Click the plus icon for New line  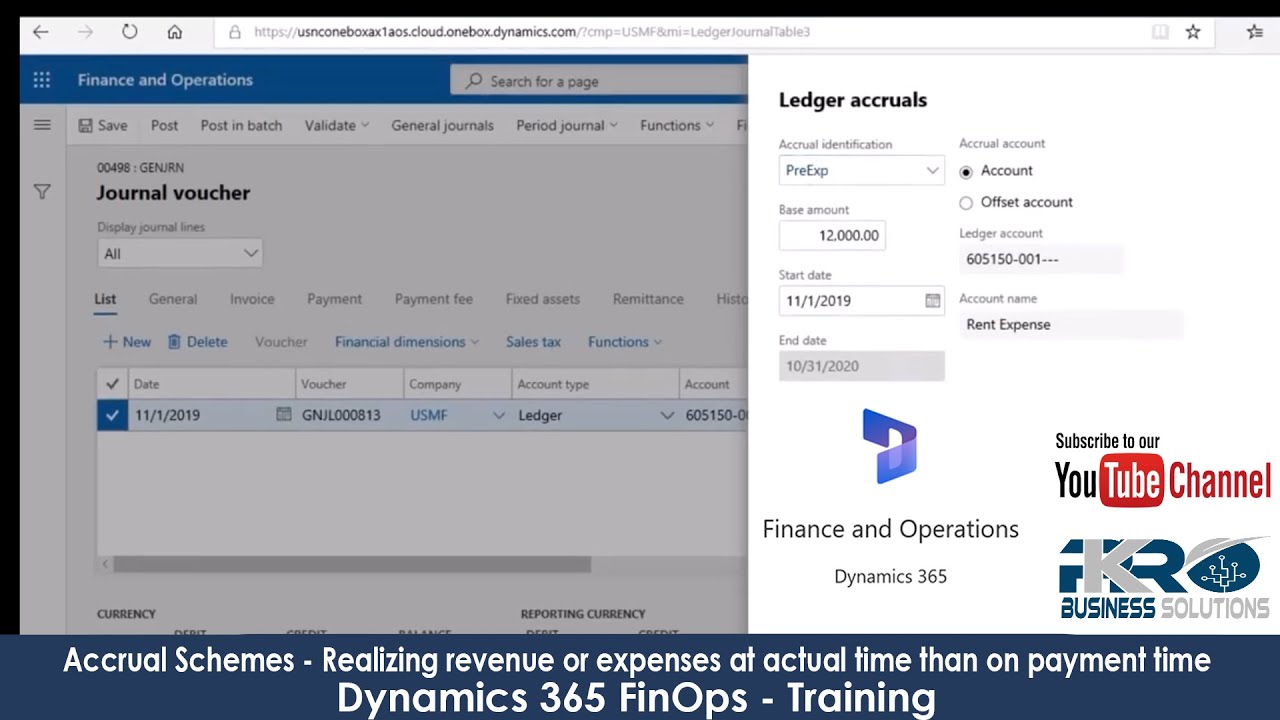point(110,342)
